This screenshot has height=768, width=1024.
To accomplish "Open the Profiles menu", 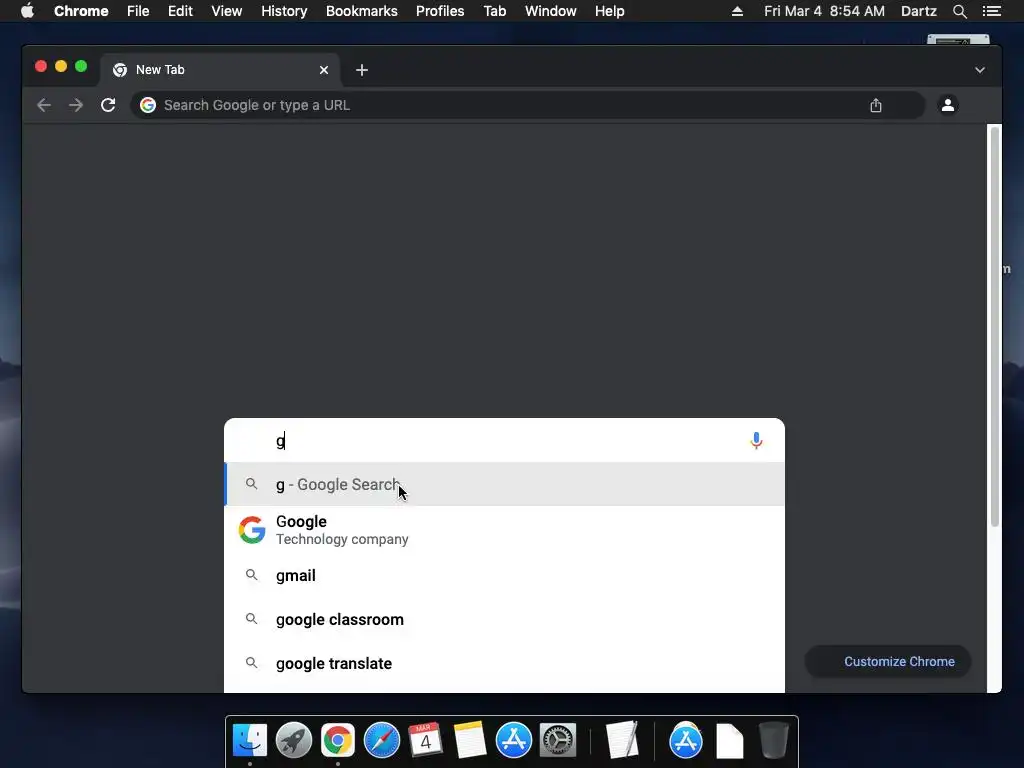I will [440, 11].
